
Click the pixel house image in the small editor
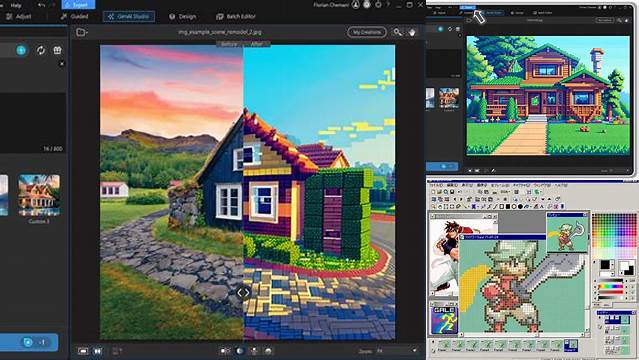[x=548, y=96]
